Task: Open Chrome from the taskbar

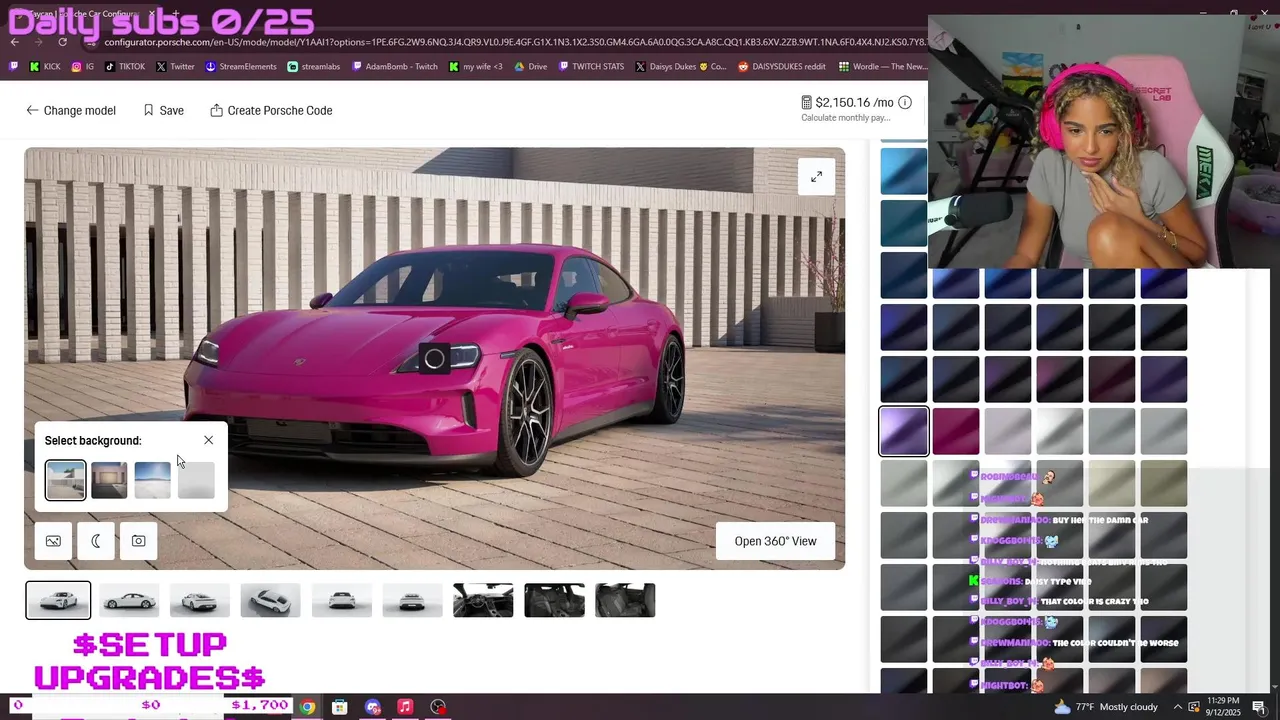Action: [307, 707]
